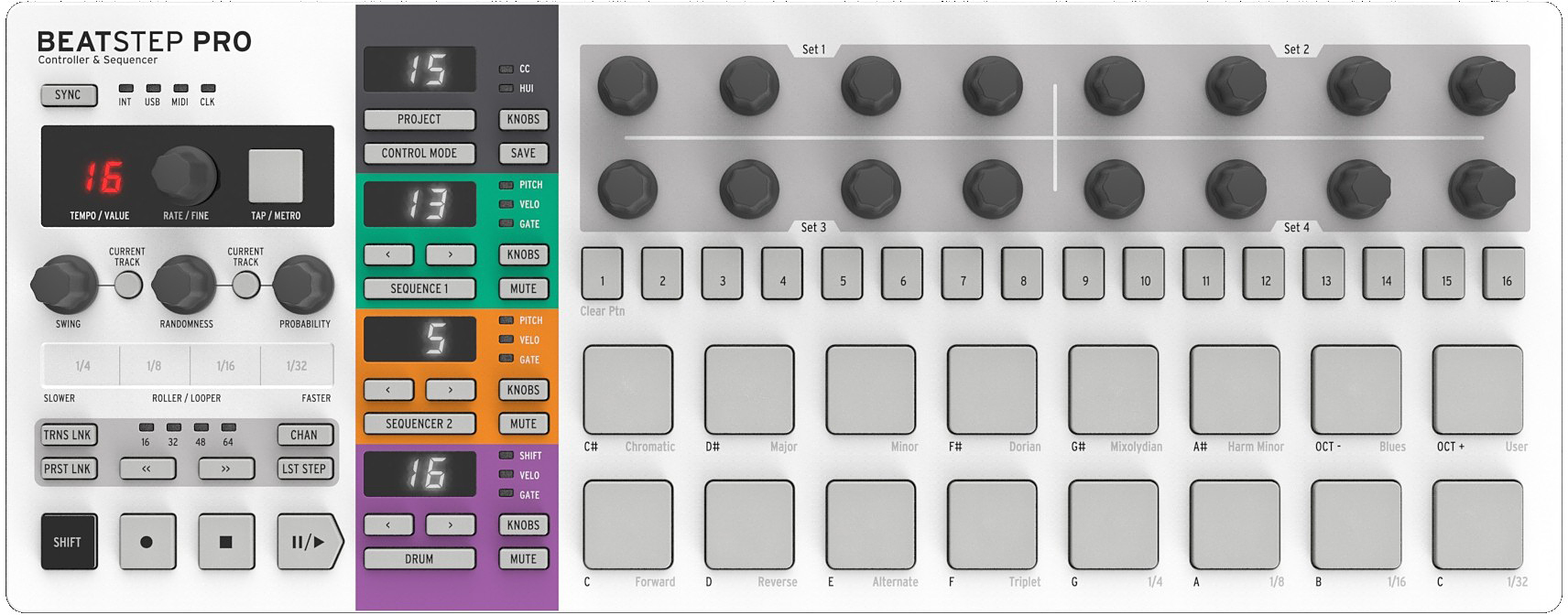Hit the G# Mixolydian pad

[x=1114, y=390]
